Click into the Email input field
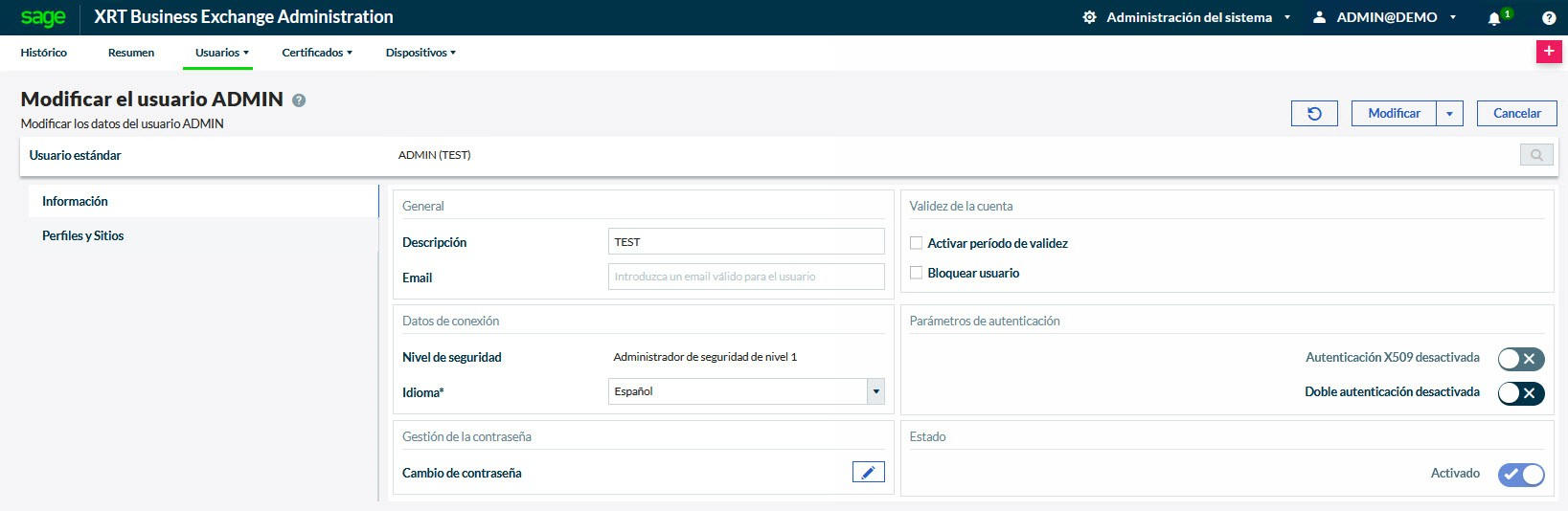This screenshot has width=1568, height=511. 745,277
